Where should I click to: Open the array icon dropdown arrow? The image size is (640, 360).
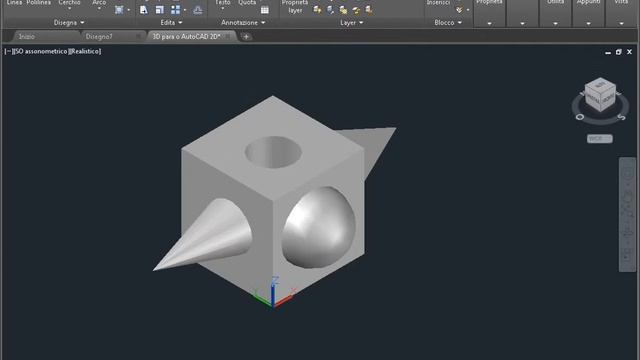click(185, 10)
